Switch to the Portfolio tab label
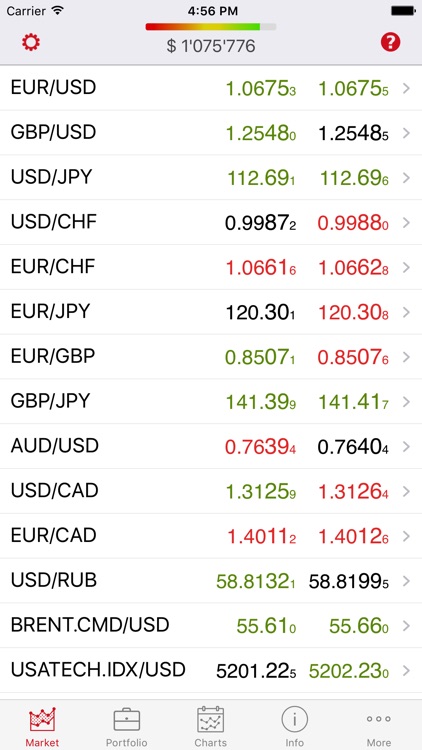422x750 pixels. point(127,743)
